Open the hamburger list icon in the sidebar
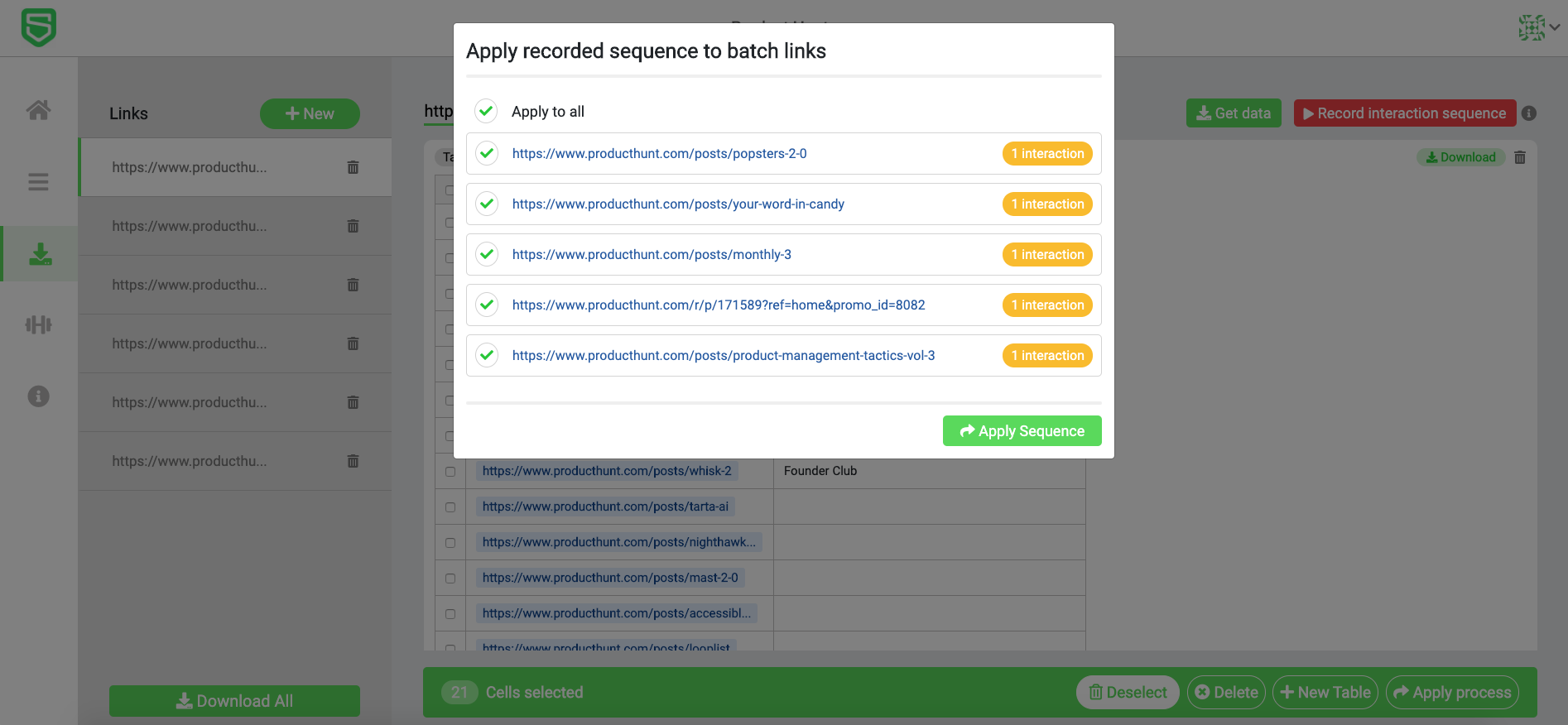Image resolution: width=1568 pixels, height=725 pixels. coord(38,182)
